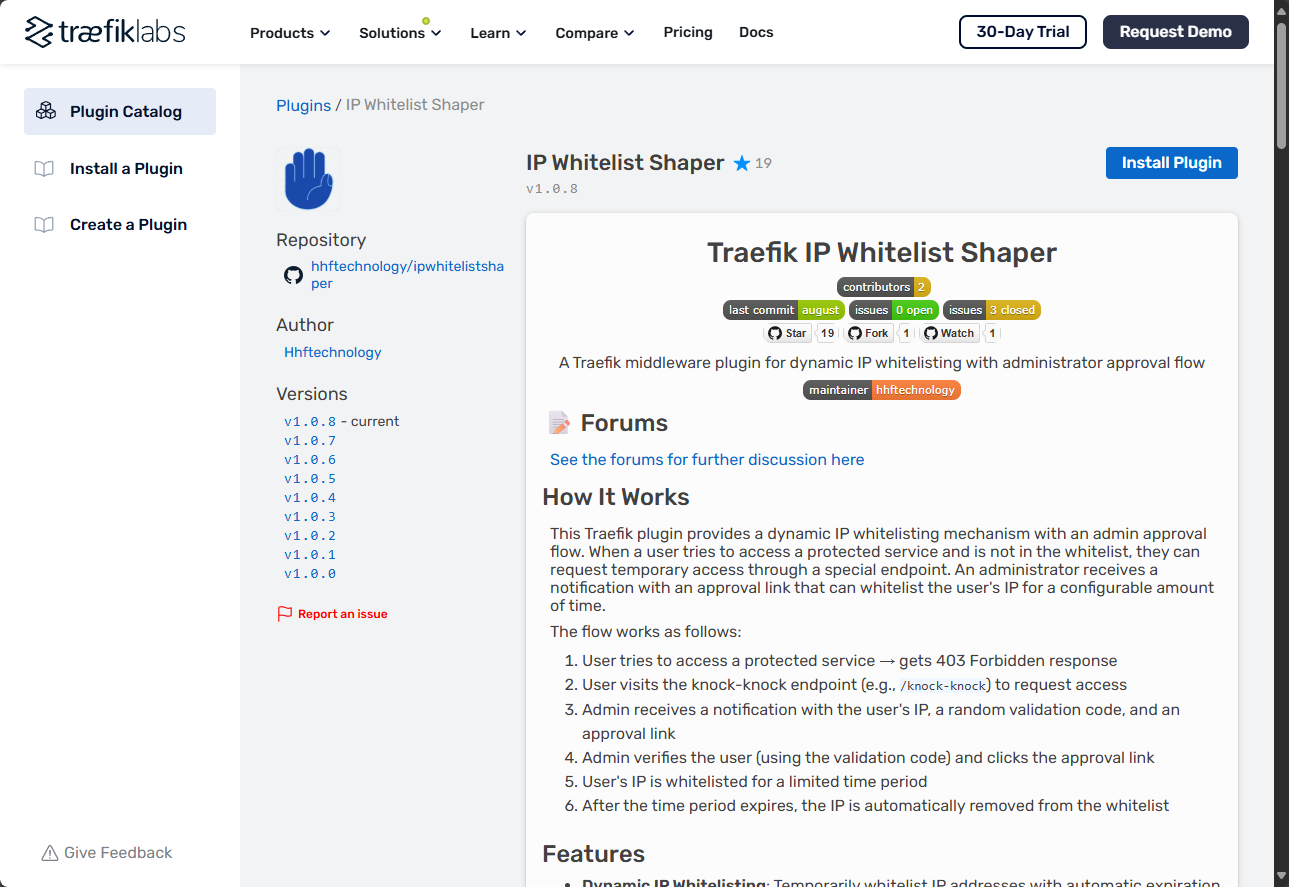Click the issues 3 closed badge

coord(992,310)
